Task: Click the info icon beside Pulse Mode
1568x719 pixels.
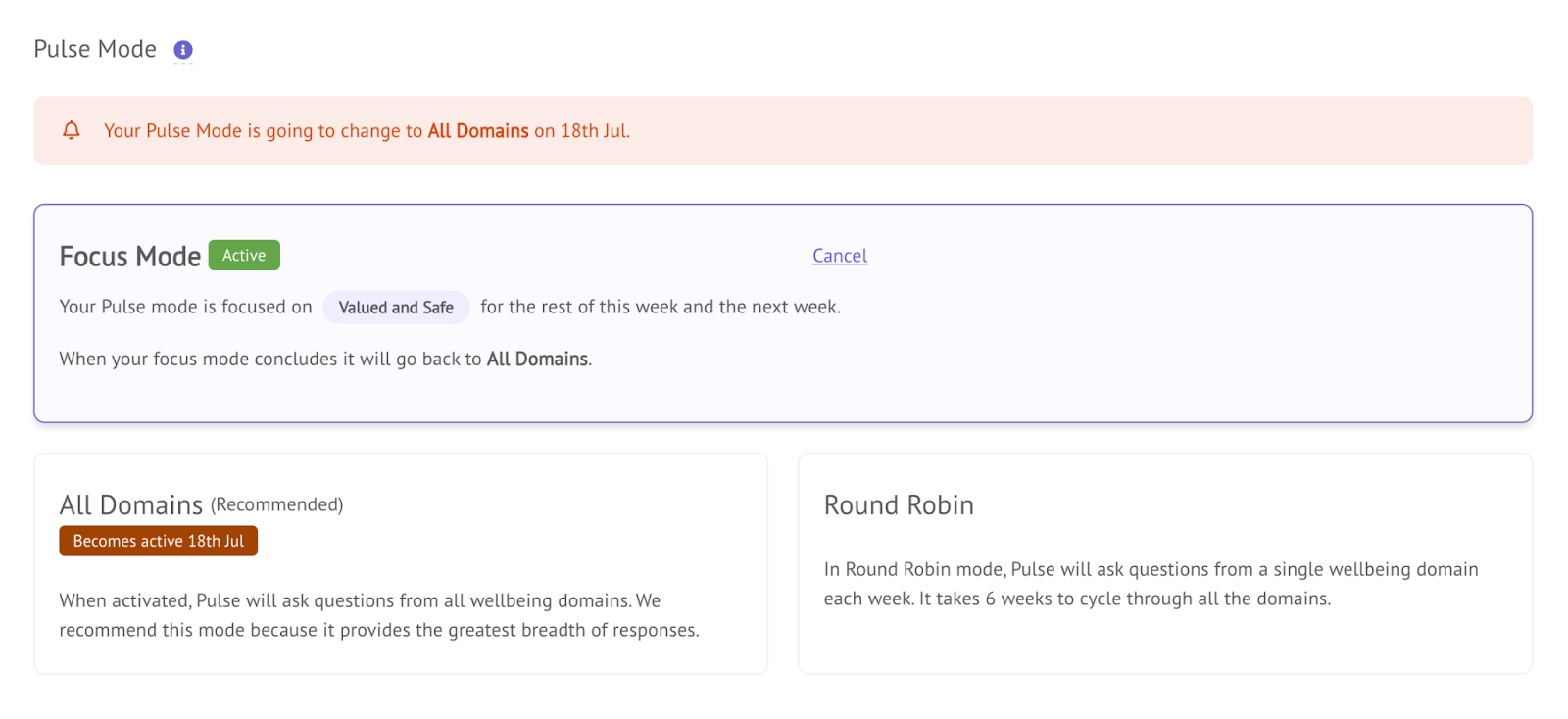Action: point(183,50)
